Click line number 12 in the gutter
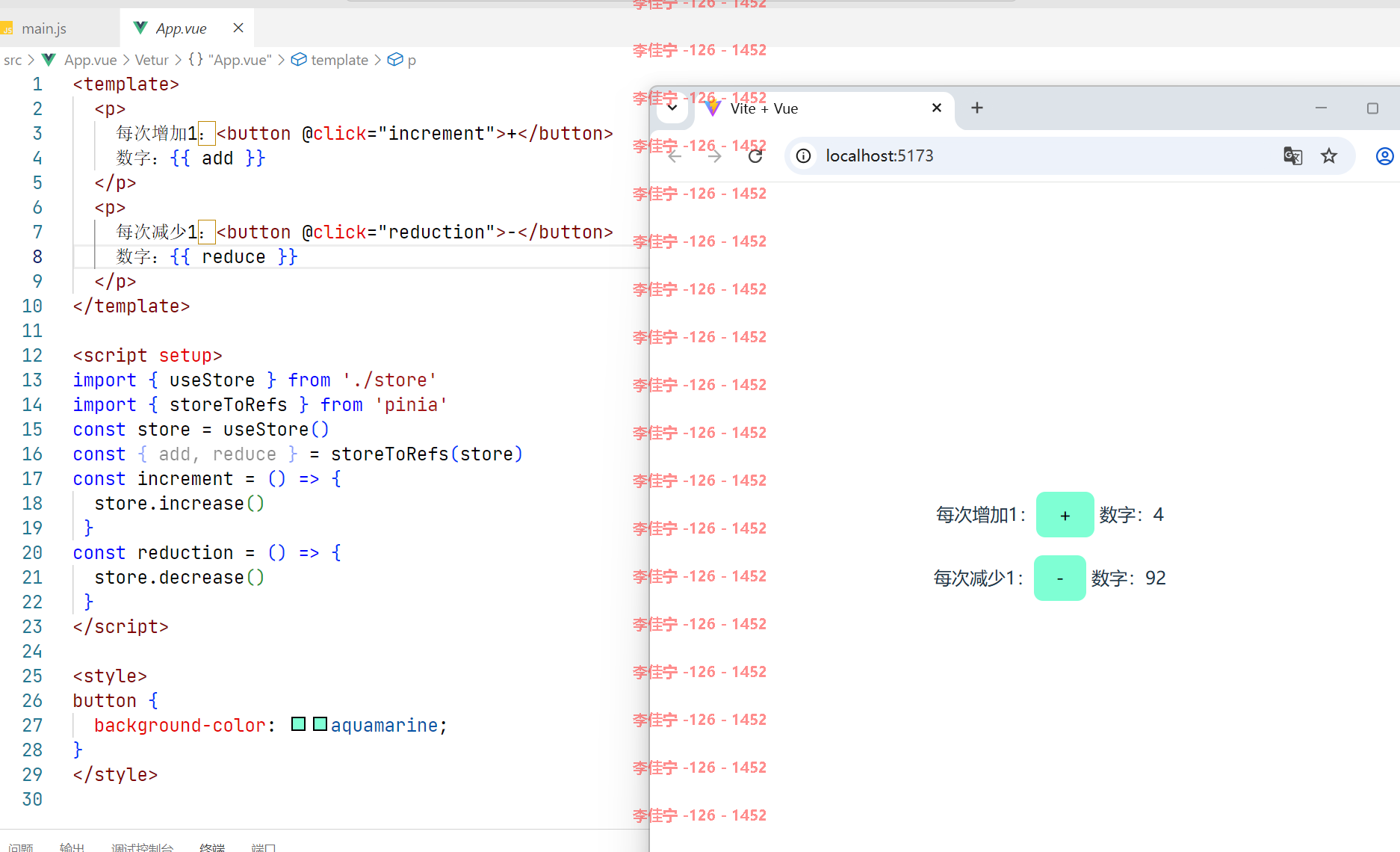 (x=32, y=355)
